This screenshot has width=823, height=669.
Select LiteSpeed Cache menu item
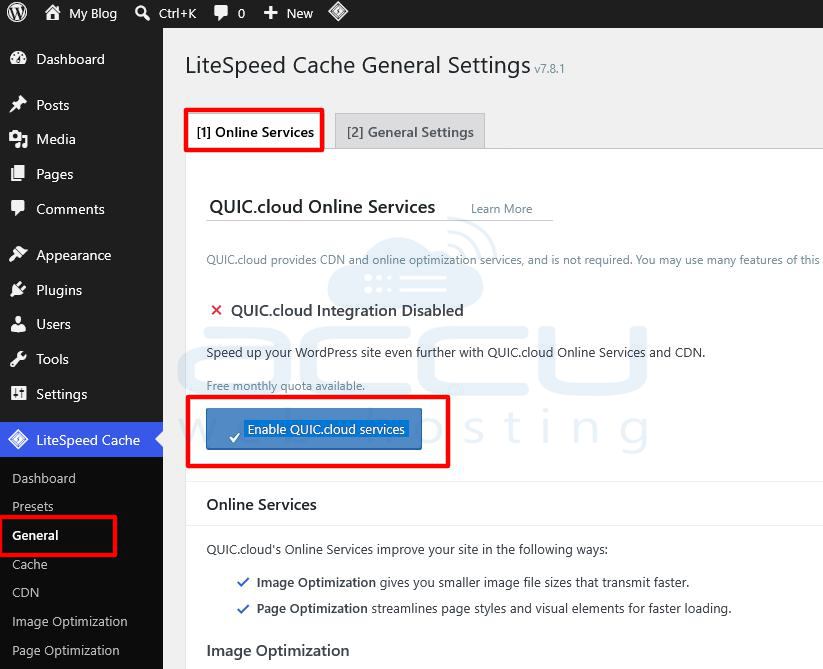tap(81, 440)
